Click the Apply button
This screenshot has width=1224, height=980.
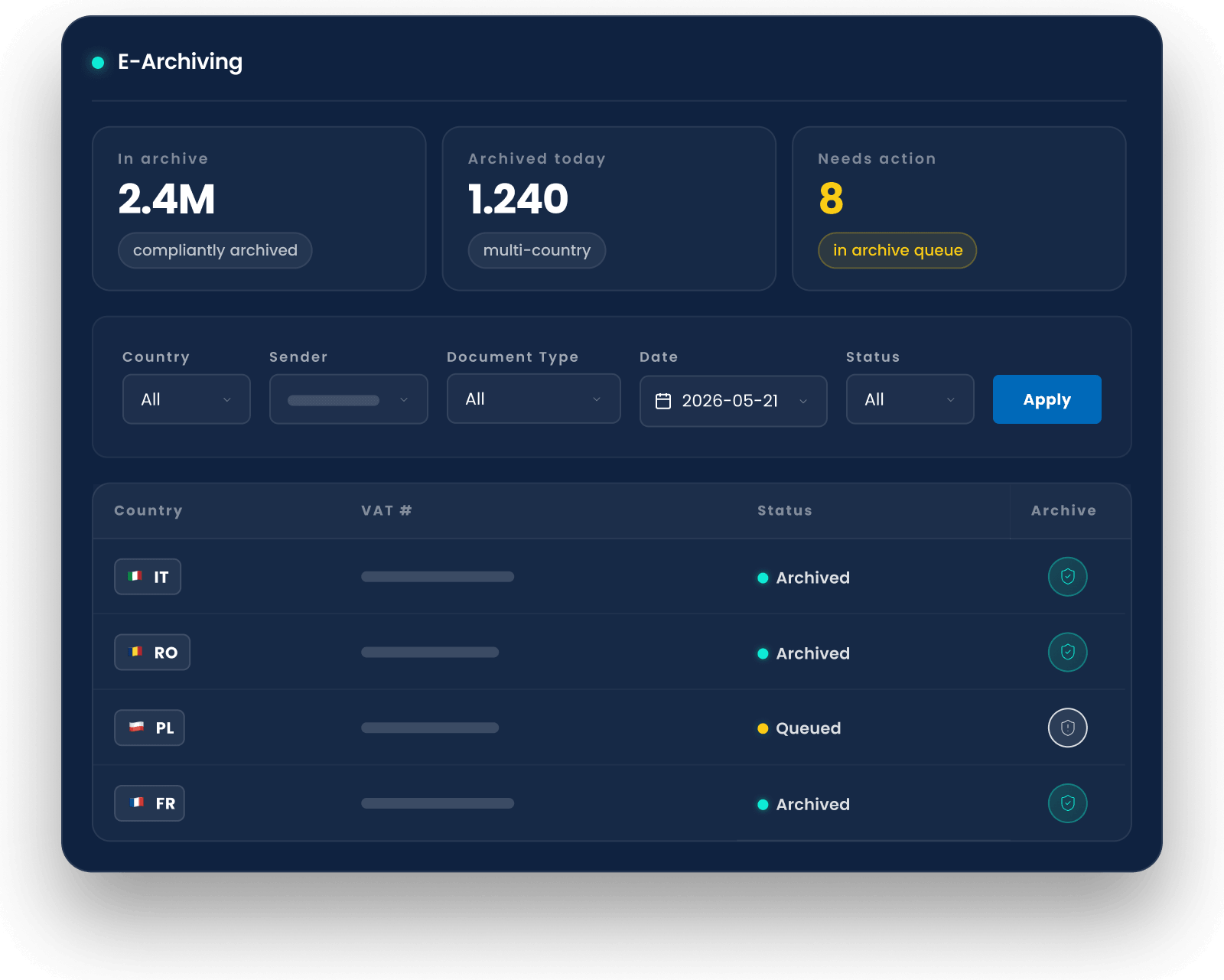1047,399
